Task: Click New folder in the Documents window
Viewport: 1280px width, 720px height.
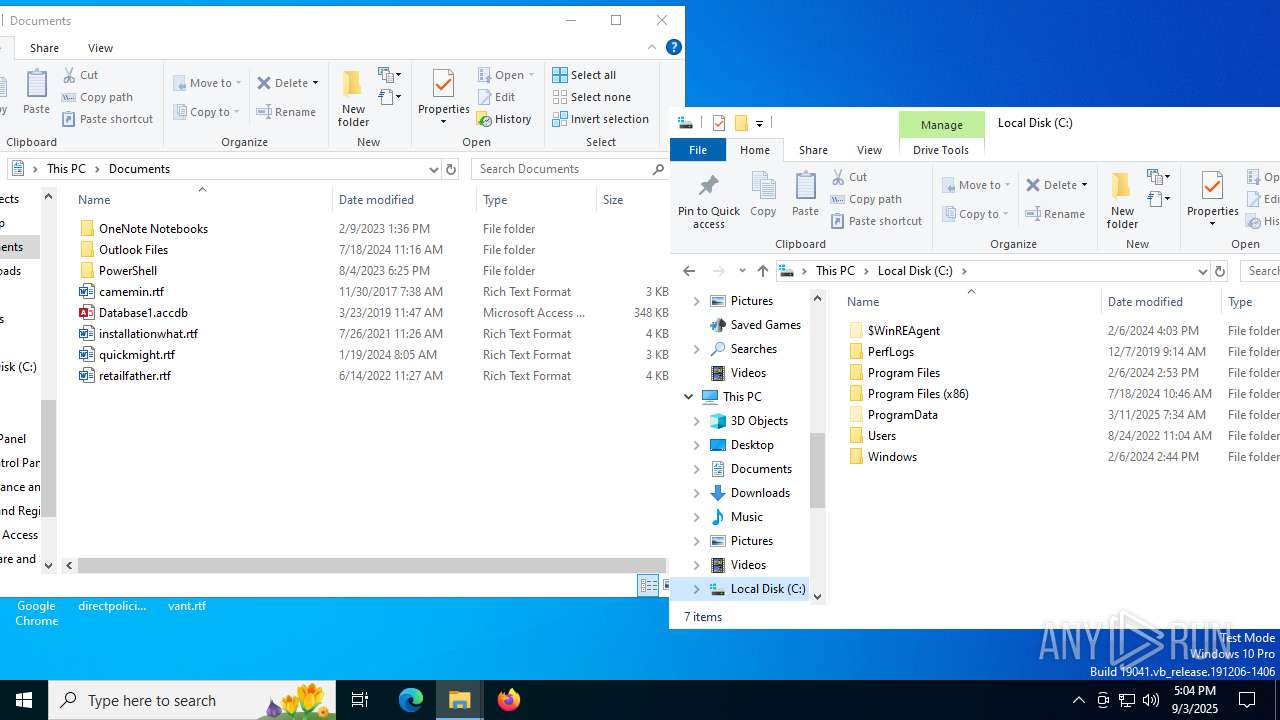Action: [x=353, y=98]
